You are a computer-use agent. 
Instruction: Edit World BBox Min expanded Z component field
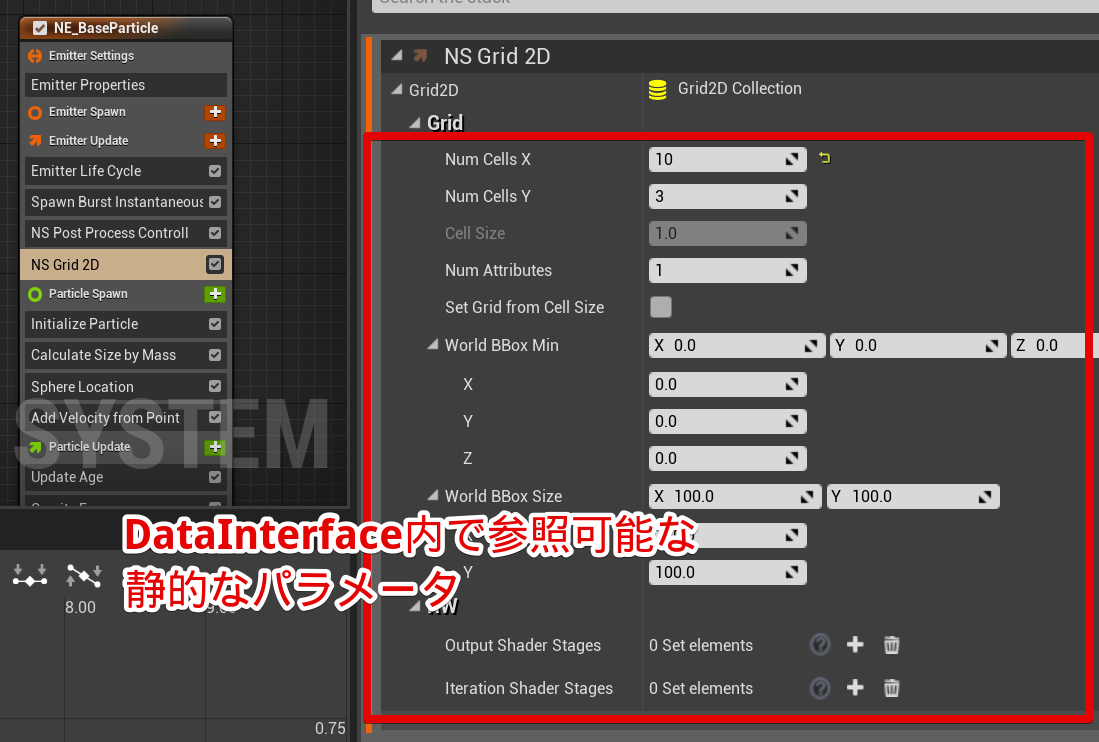click(728, 458)
